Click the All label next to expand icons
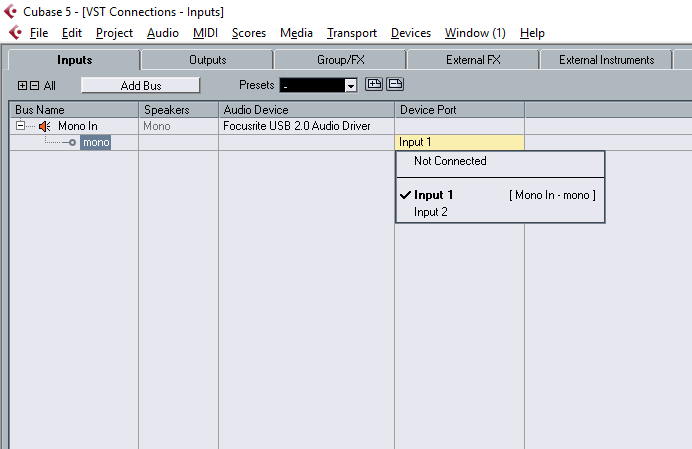The image size is (692, 449). [49, 86]
